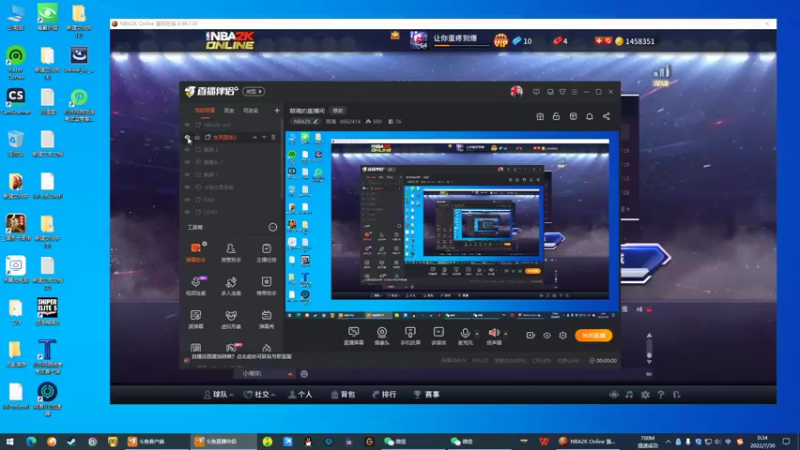800x450 pixels.
Task: Open the 虚拟形象 tool
Action: pyautogui.click(x=231, y=319)
